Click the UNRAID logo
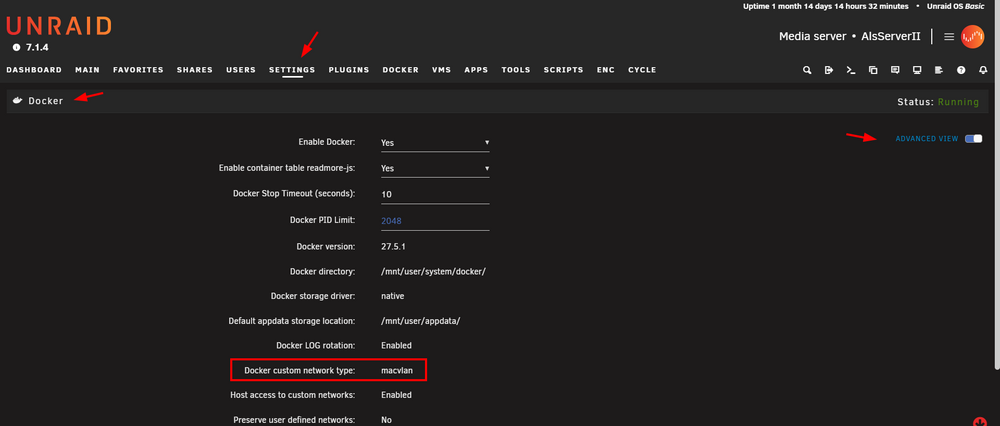 tap(59, 26)
